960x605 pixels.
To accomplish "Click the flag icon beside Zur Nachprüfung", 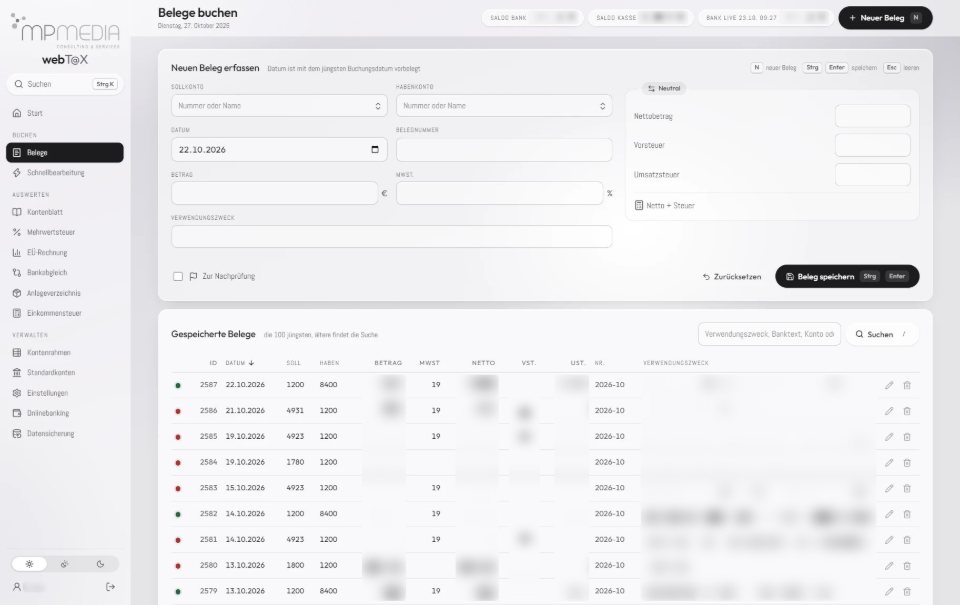I will [193, 276].
